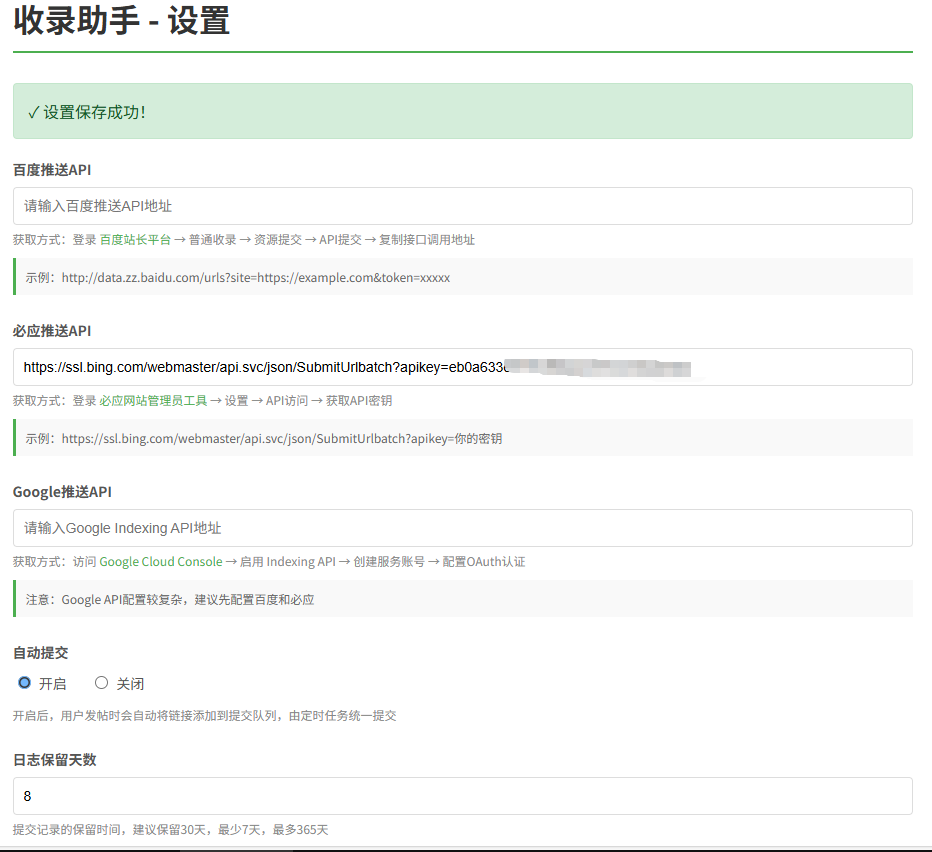
Task: Focus the 必应推送API URL input box
Action: coord(462,367)
